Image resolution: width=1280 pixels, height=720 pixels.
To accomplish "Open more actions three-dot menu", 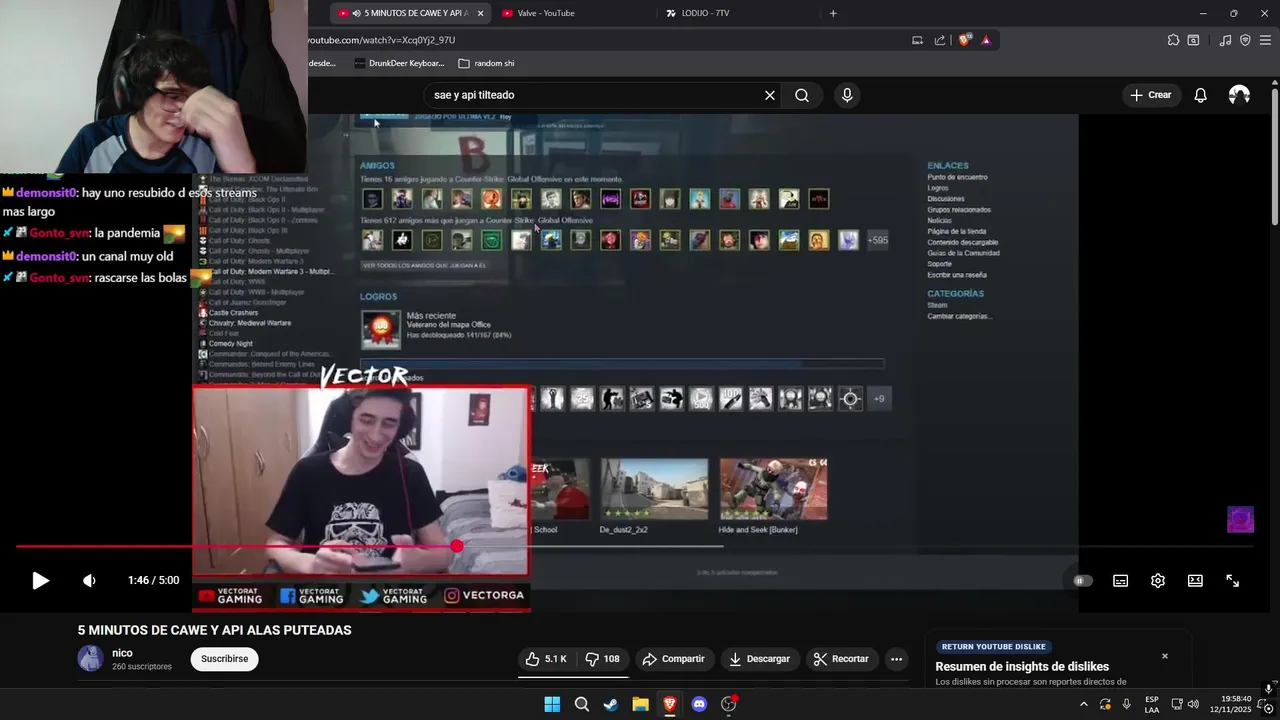I will tap(897, 659).
